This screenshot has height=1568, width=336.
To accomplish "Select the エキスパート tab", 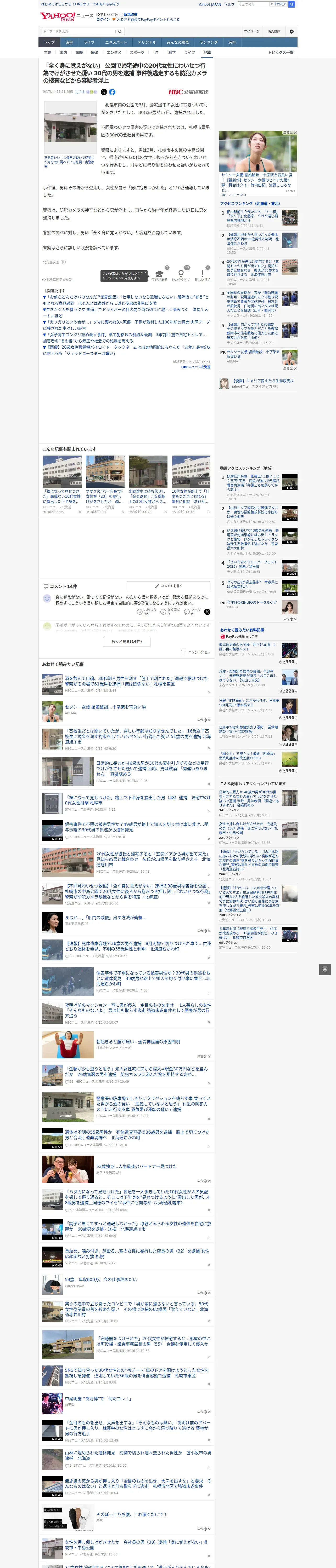I will coord(116,43).
